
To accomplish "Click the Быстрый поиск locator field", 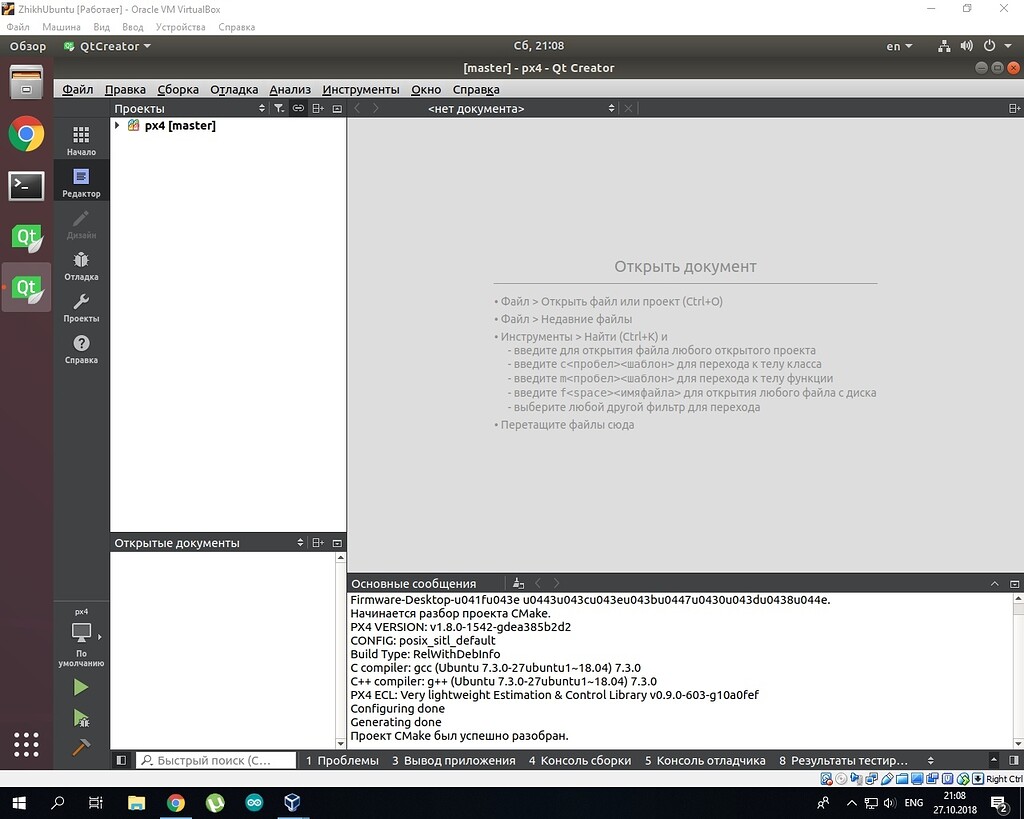I will tap(216, 760).
